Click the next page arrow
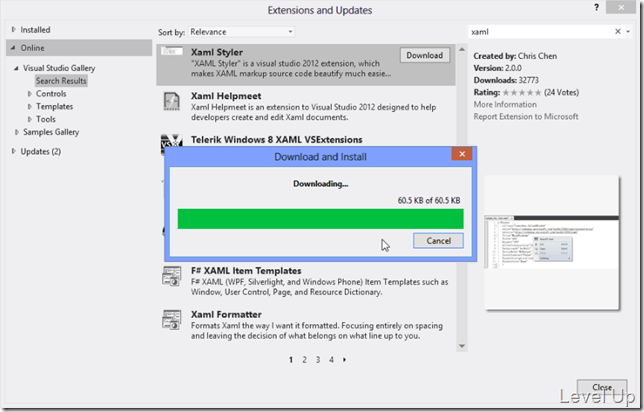This screenshot has height=412, width=644. pyautogui.click(x=345, y=360)
